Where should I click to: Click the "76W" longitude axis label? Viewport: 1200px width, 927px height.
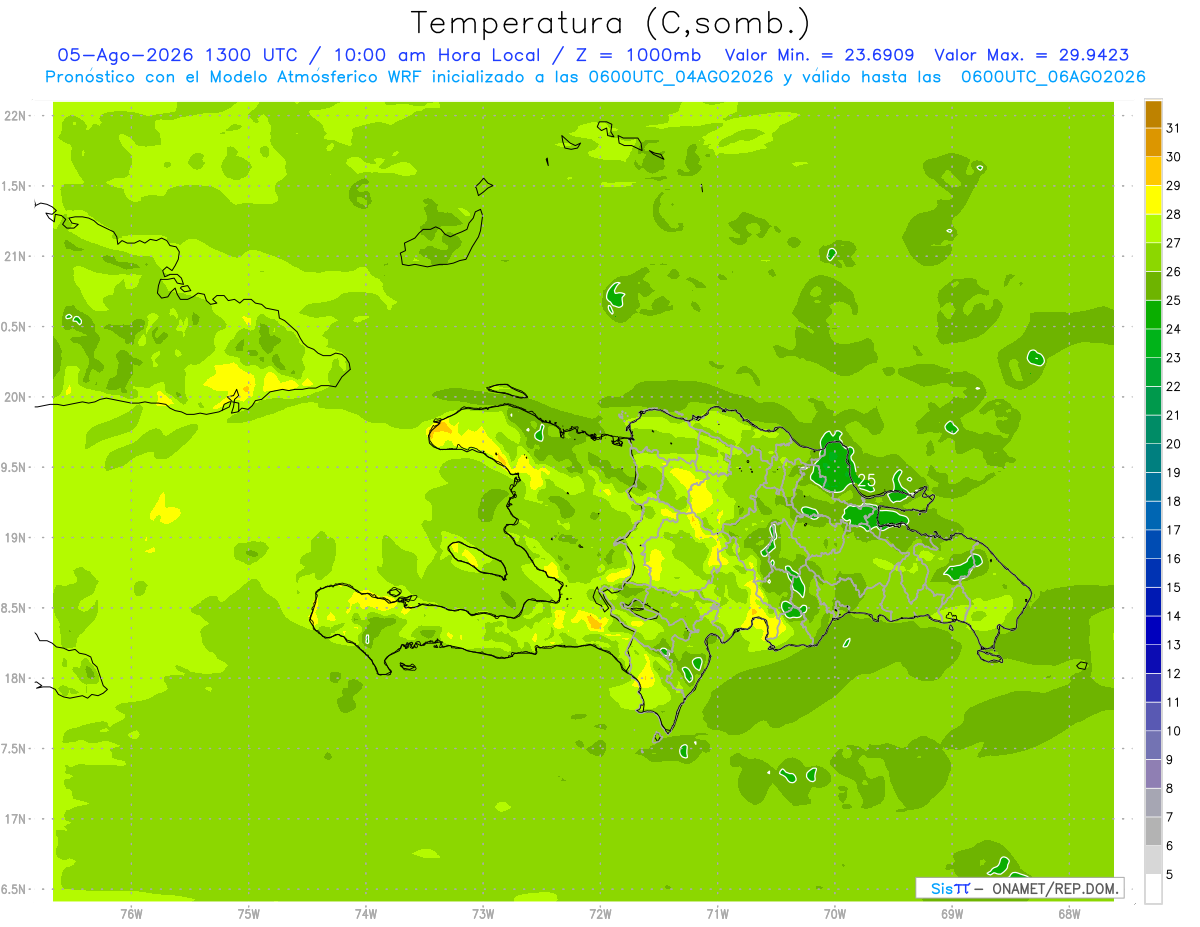[x=131, y=914]
